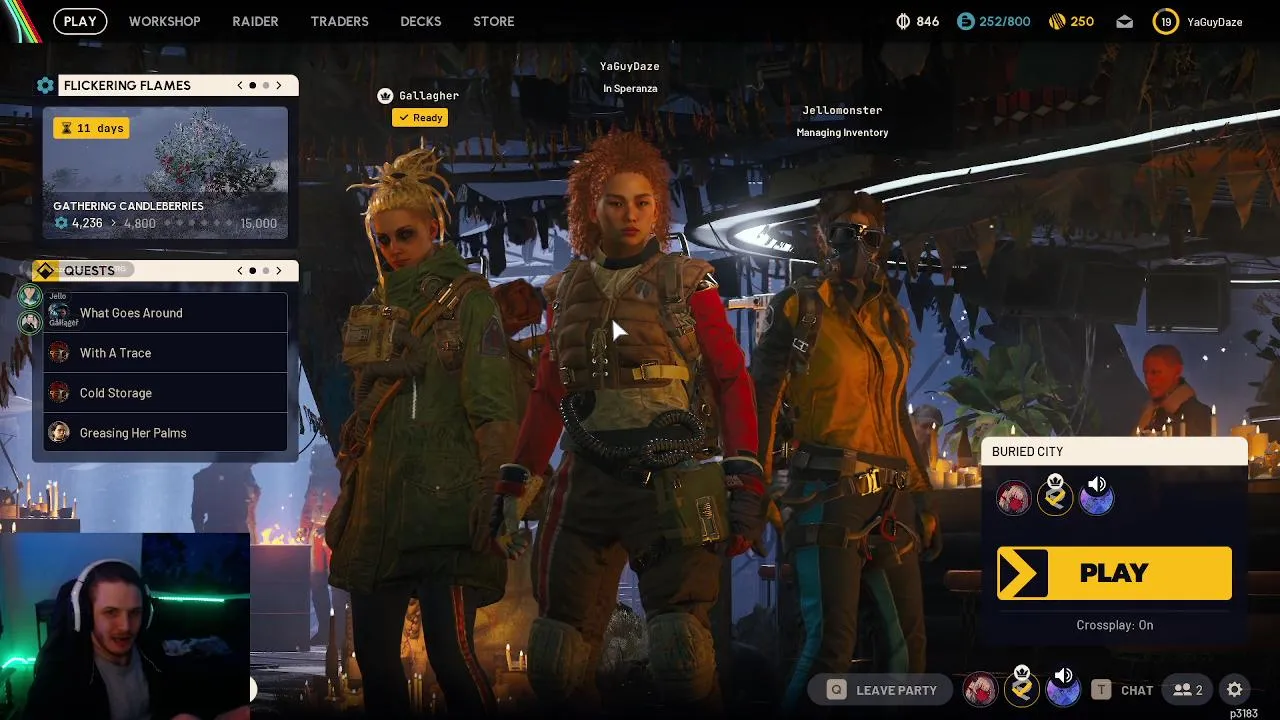Viewport: 1280px width, 720px height.
Task: Open the DECKS tab
Action: pos(420,21)
